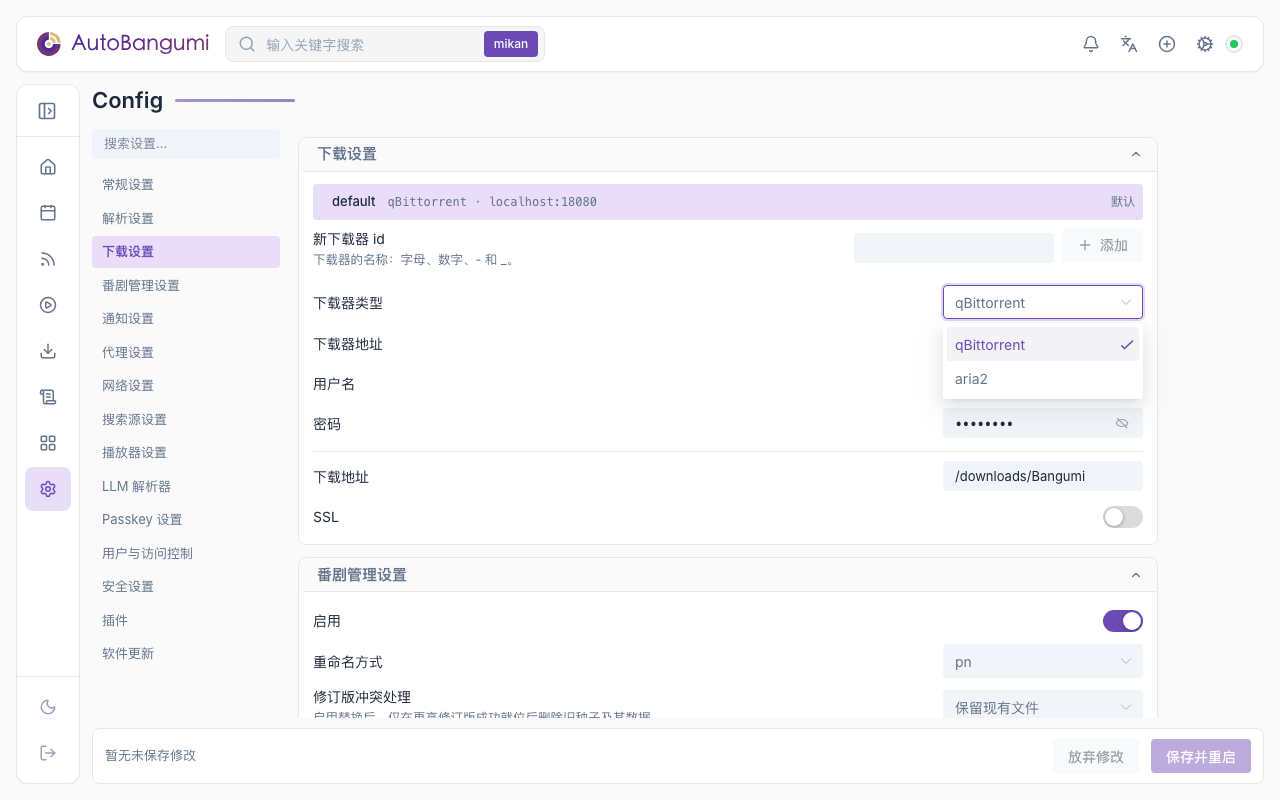Select the config gear icon in sidebar
1280x800 pixels.
48,489
